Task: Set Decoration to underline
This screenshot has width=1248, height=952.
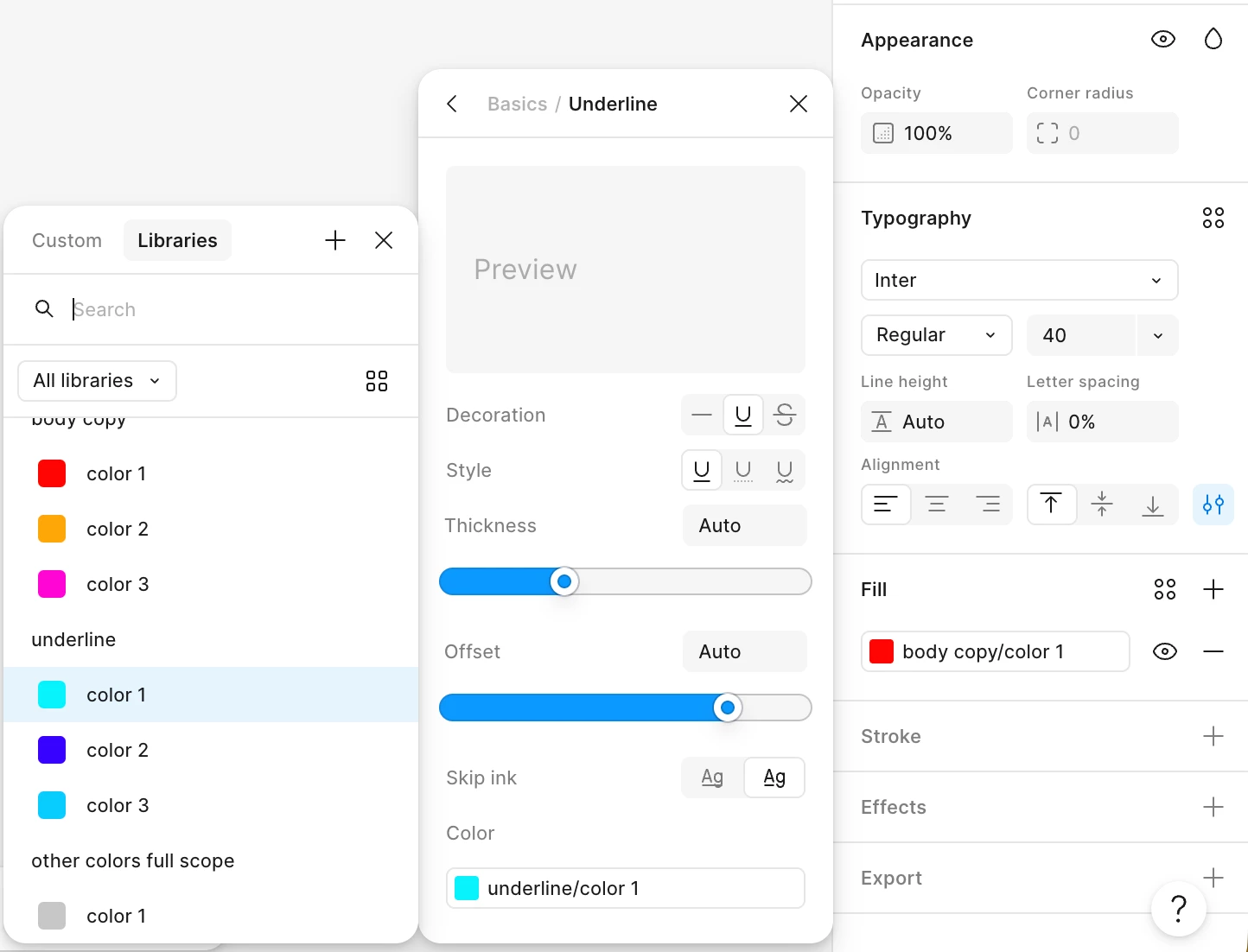Action: pyautogui.click(x=743, y=415)
